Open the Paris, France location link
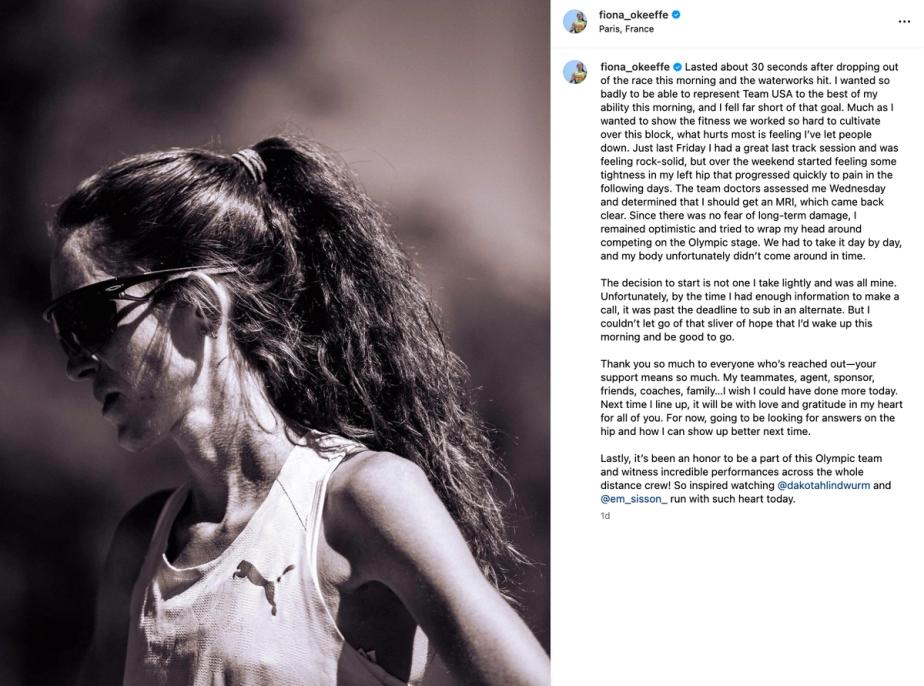The height and width of the screenshot is (686, 924). pyautogui.click(x=626, y=29)
